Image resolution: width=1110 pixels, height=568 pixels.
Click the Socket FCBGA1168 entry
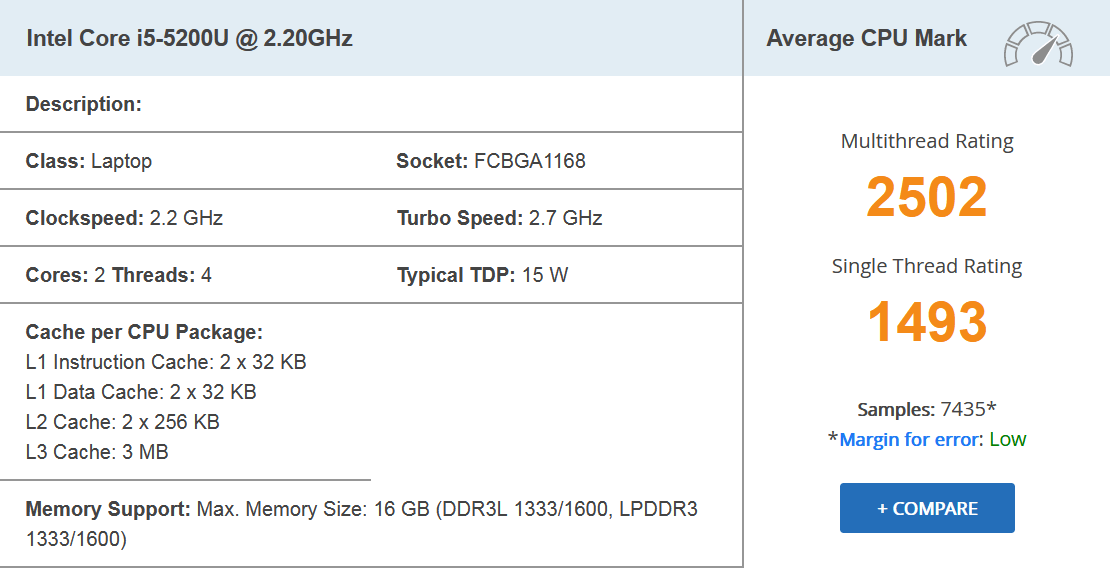click(x=491, y=161)
